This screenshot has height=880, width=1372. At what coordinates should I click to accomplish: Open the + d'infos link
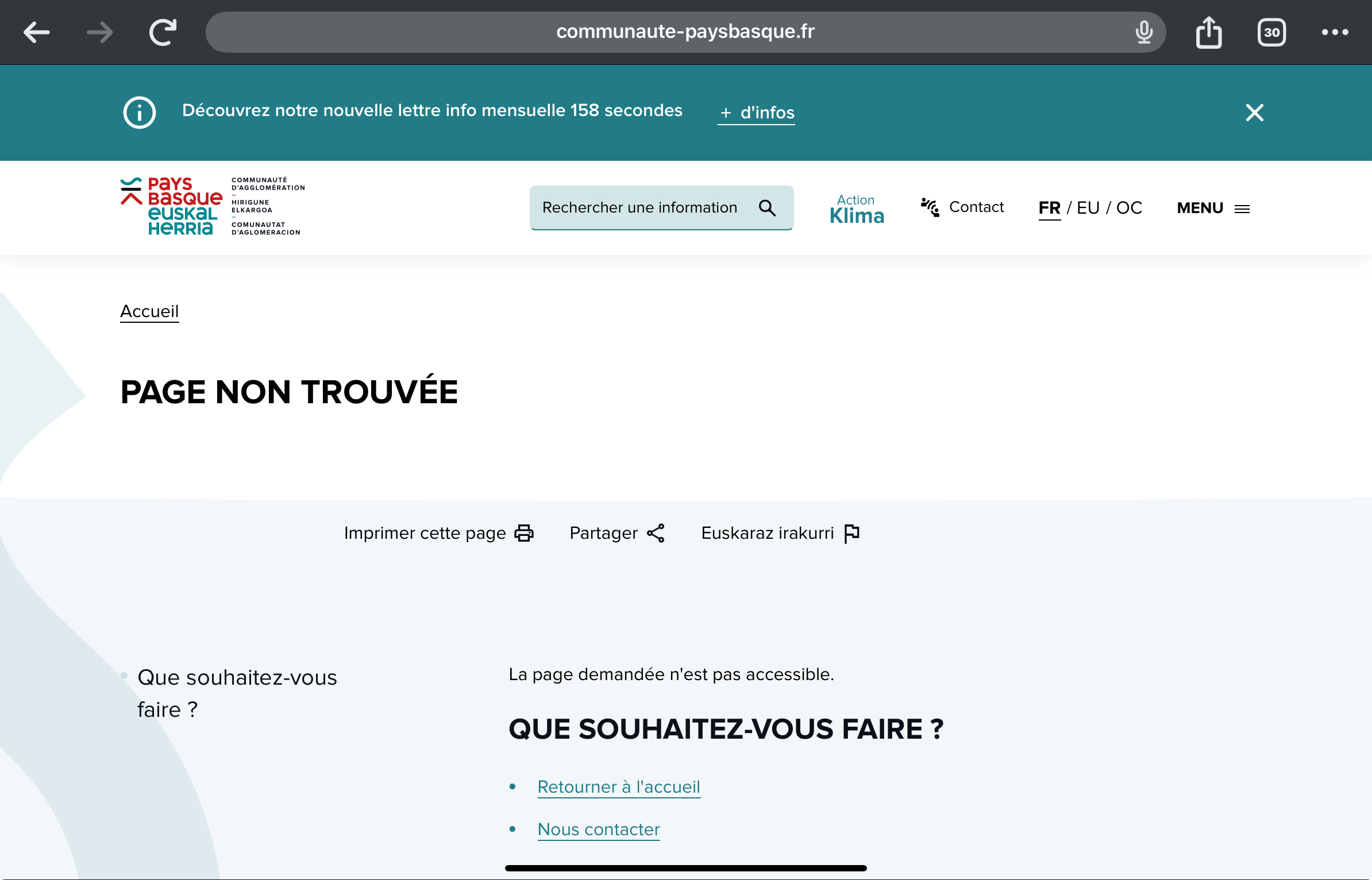pyautogui.click(x=757, y=113)
